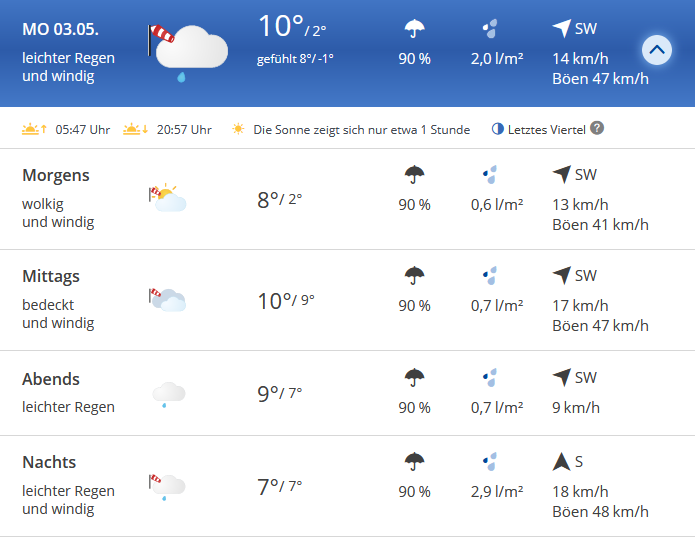Select the Nachts row heading
695x537 pixels.
pyautogui.click(x=49, y=462)
